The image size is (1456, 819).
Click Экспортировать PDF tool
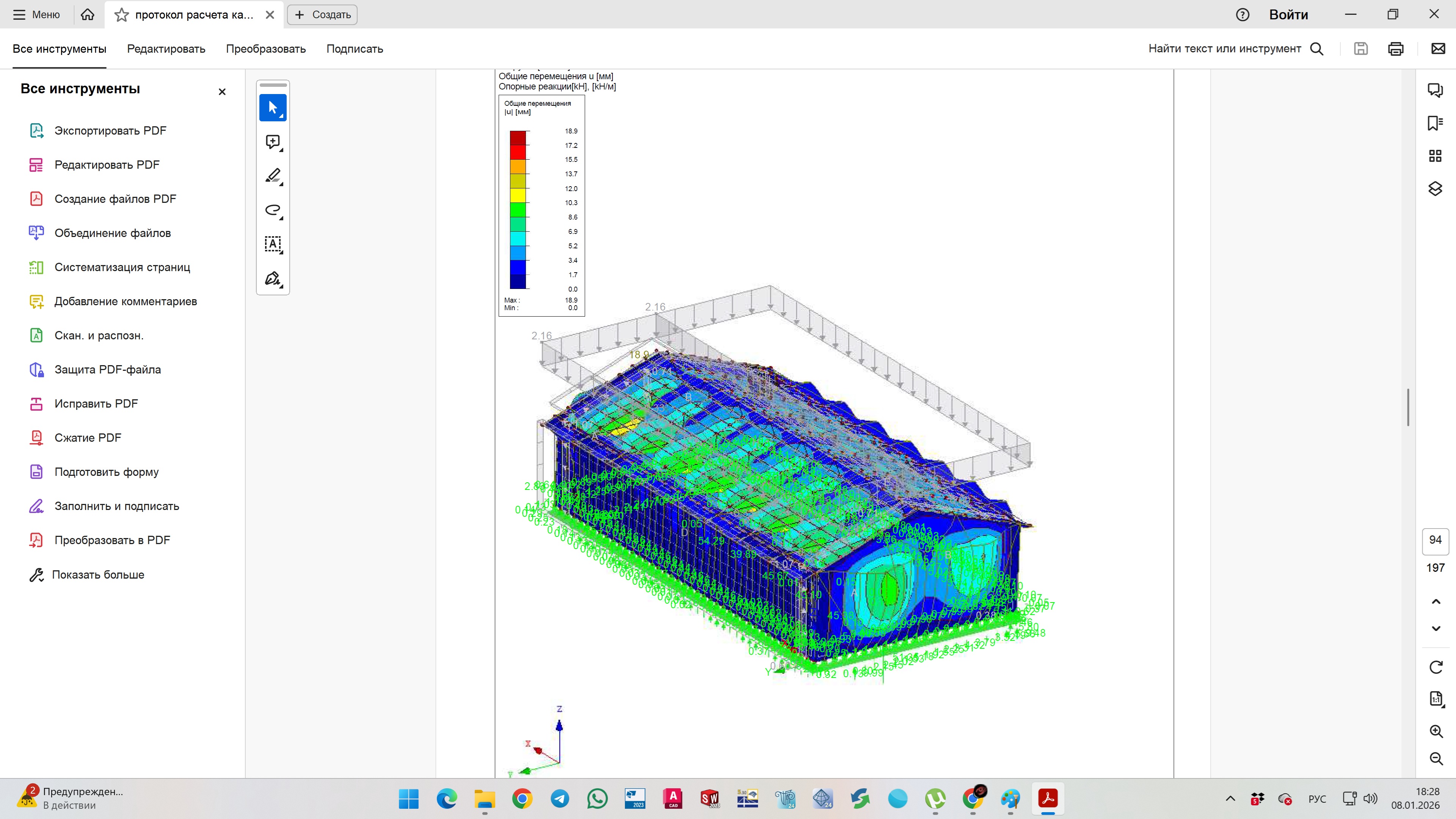click(x=110, y=130)
